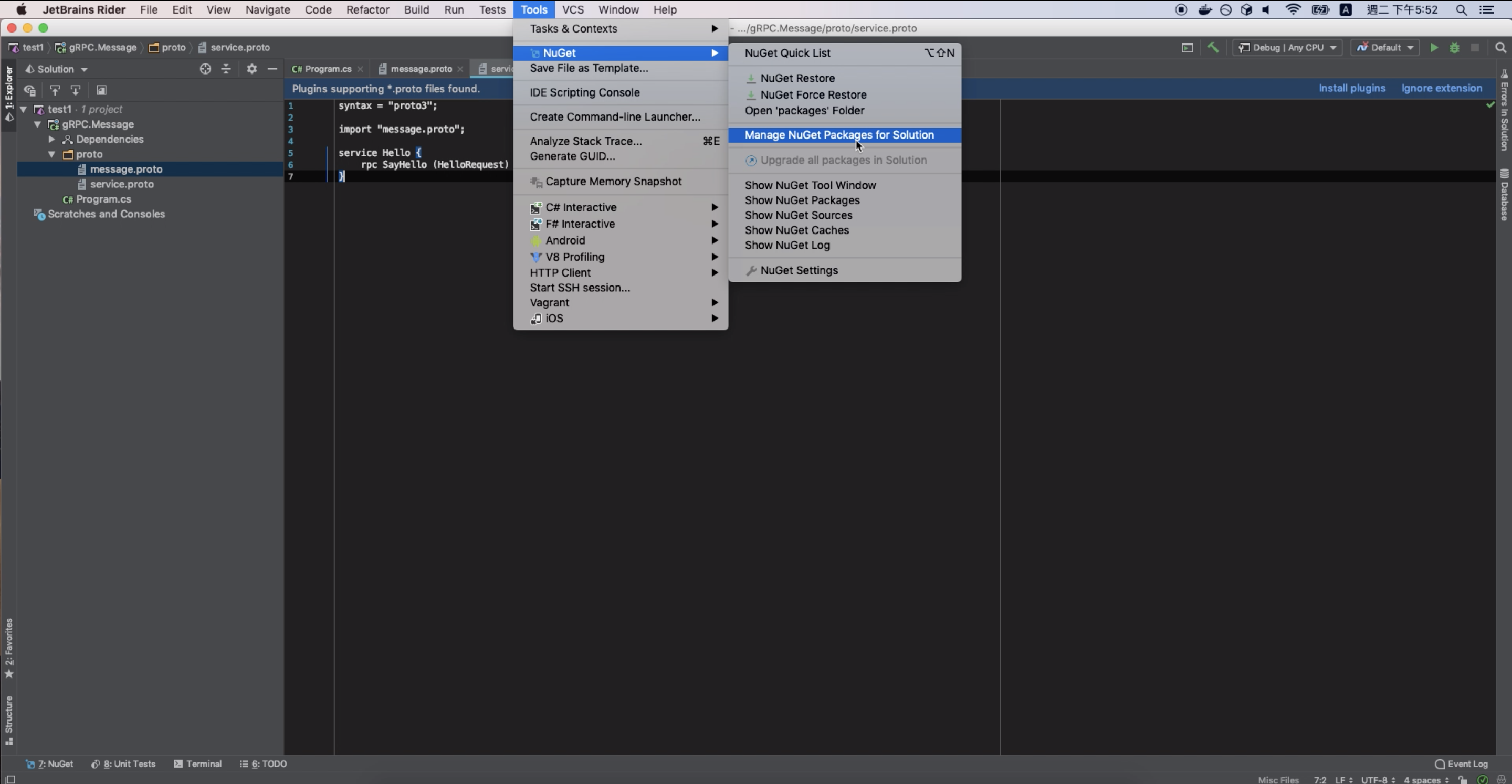Select Show NuGet Tool Window
Viewport: 1512px width, 784px height.
pyautogui.click(x=845, y=185)
